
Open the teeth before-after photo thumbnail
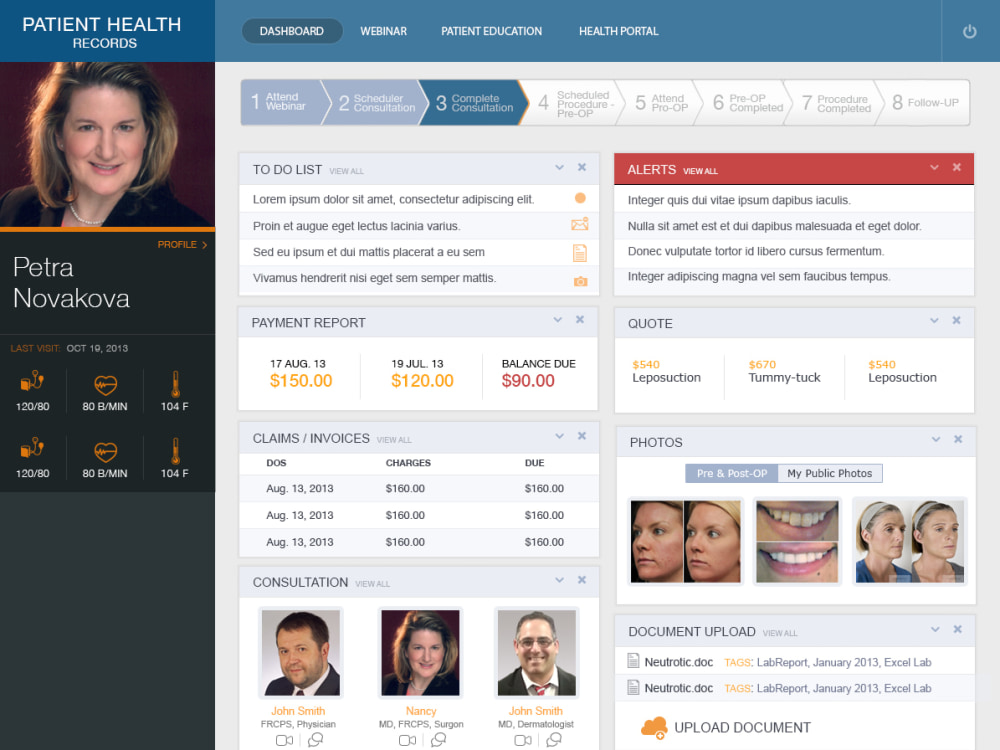797,541
